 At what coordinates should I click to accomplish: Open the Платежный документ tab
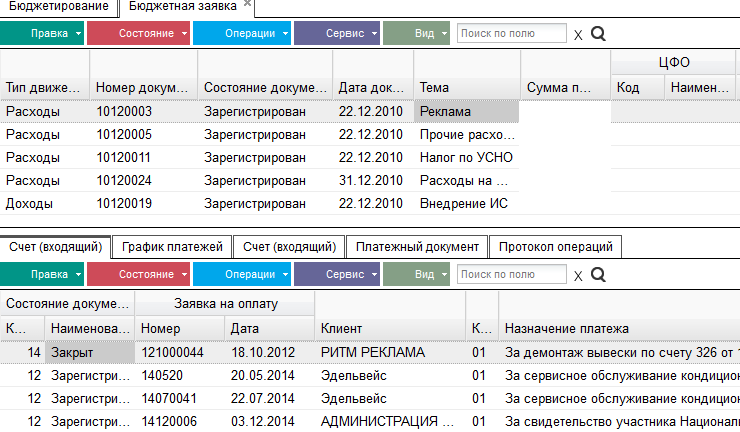[417, 247]
